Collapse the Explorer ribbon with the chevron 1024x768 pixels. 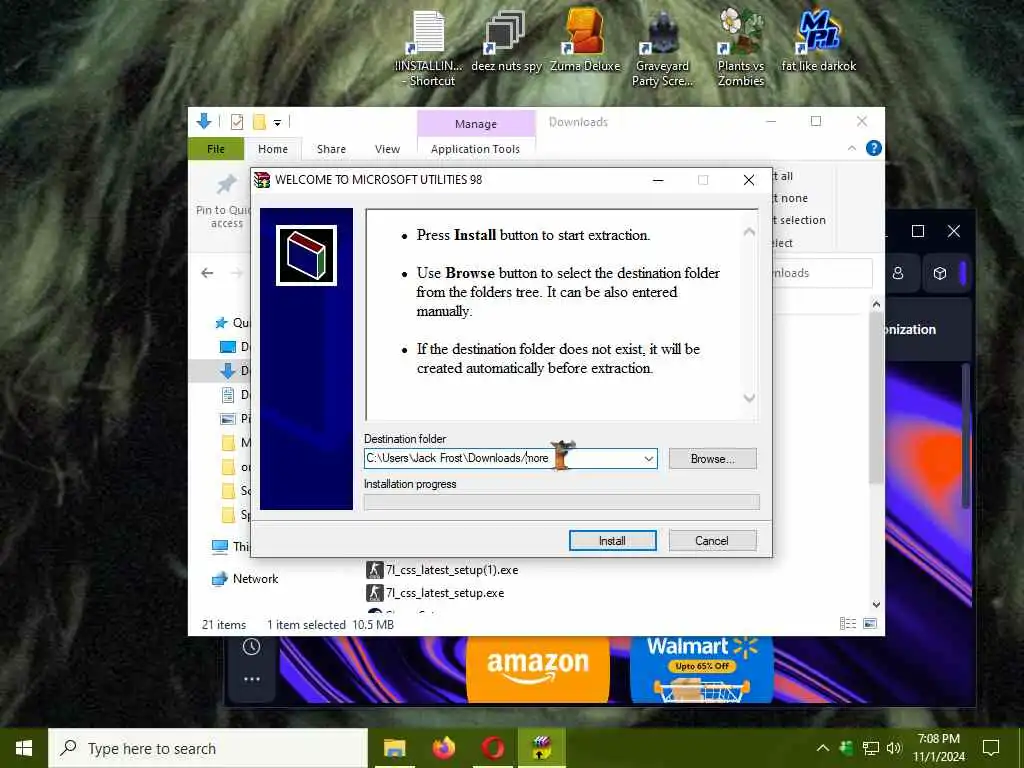click(x=852, y=148)
